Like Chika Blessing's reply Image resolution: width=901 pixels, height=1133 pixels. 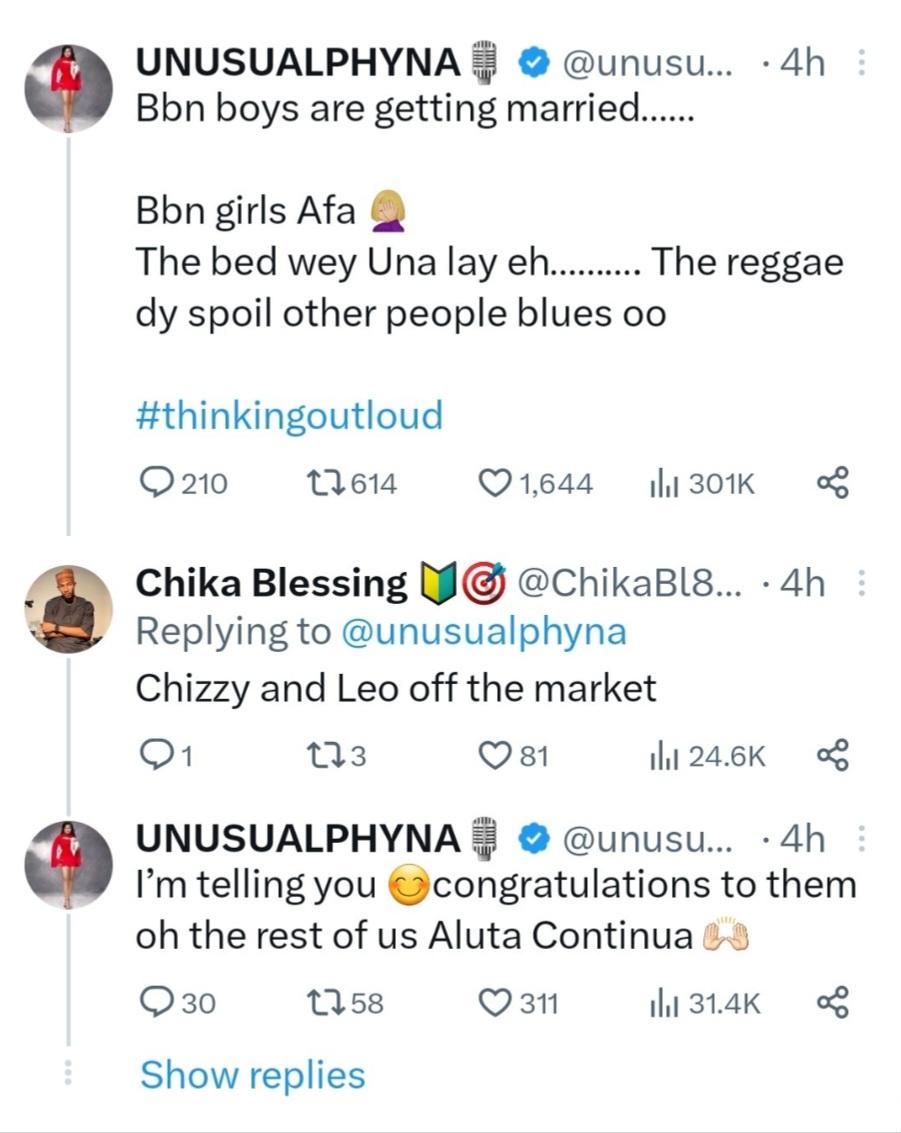click(495, 756)
